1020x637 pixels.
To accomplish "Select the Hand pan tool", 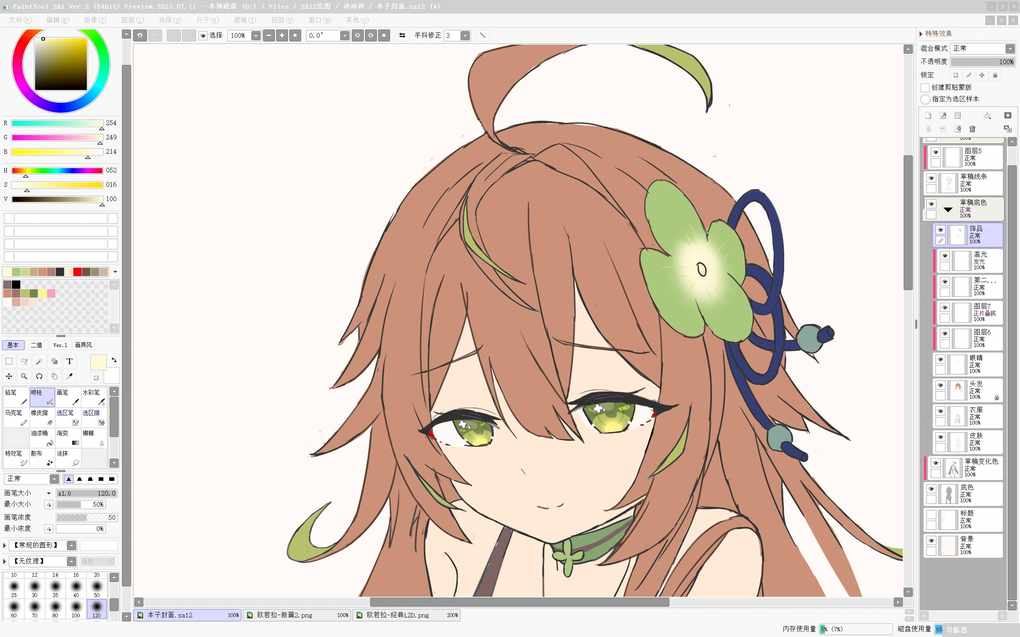I will coord(55,376).
